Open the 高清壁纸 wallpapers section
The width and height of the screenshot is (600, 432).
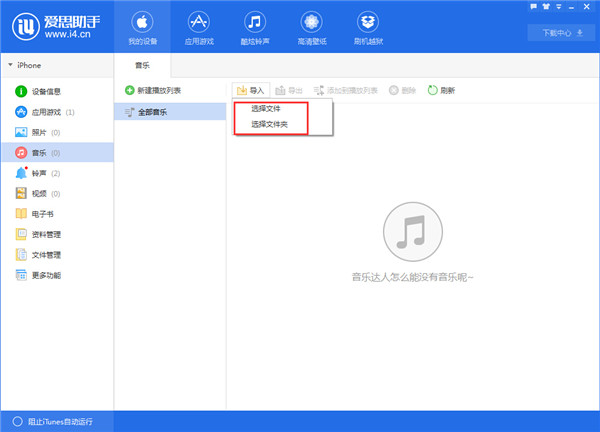(x=312, y=28)
